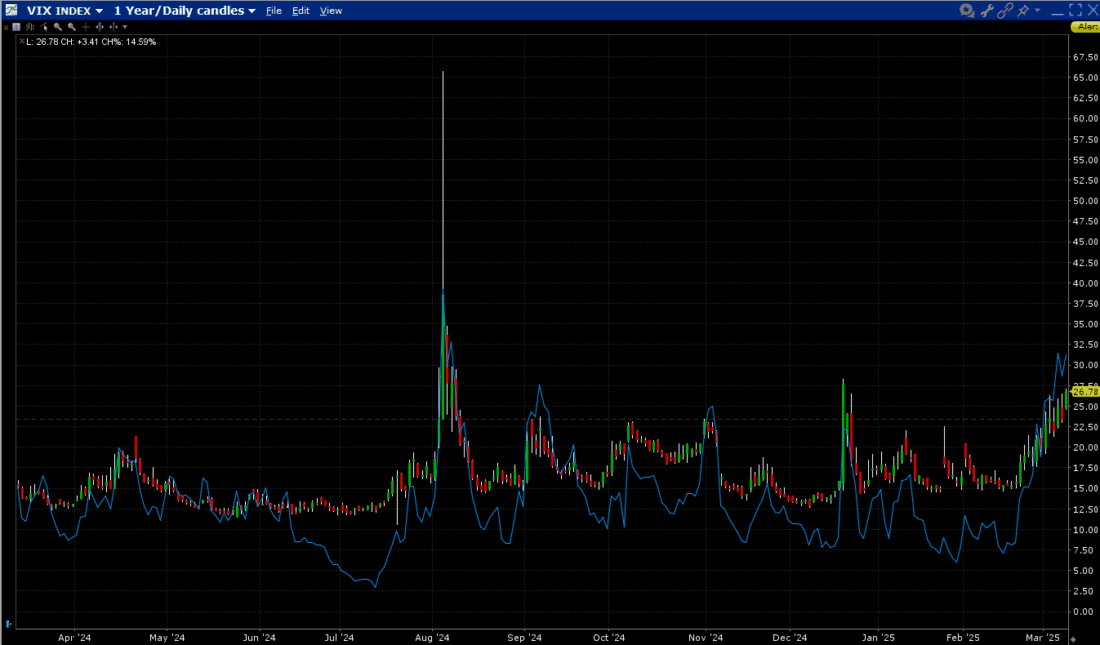Open the File menu

[274, 11]
